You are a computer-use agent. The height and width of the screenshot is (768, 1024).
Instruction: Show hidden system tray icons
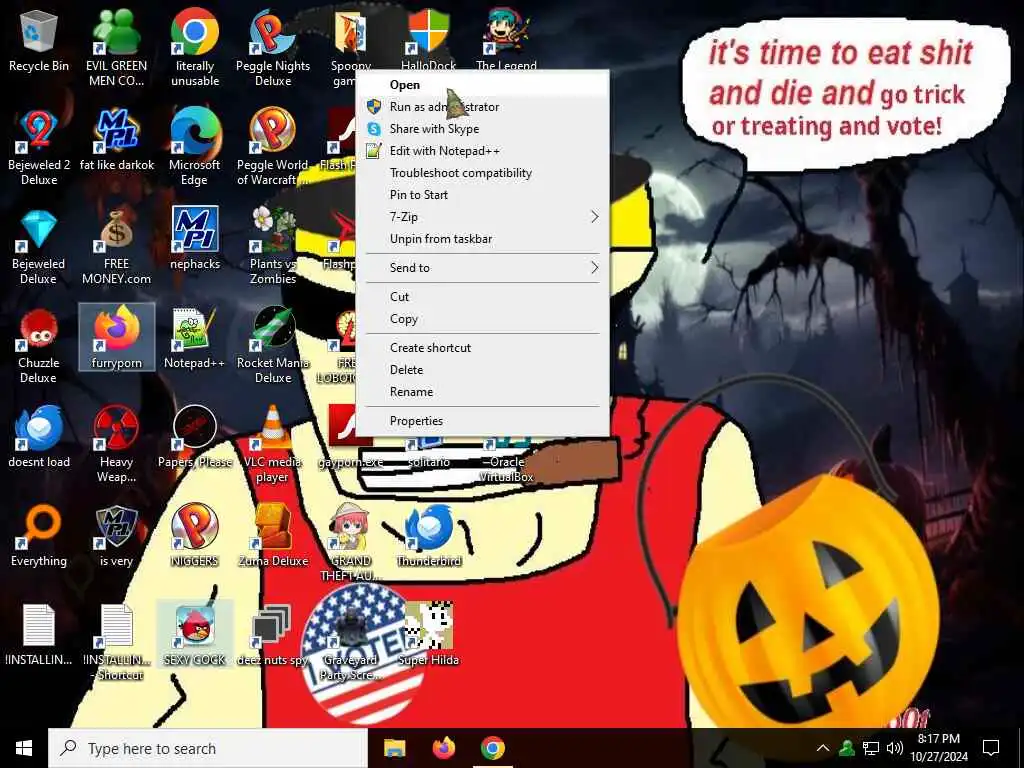click(823, 748)
